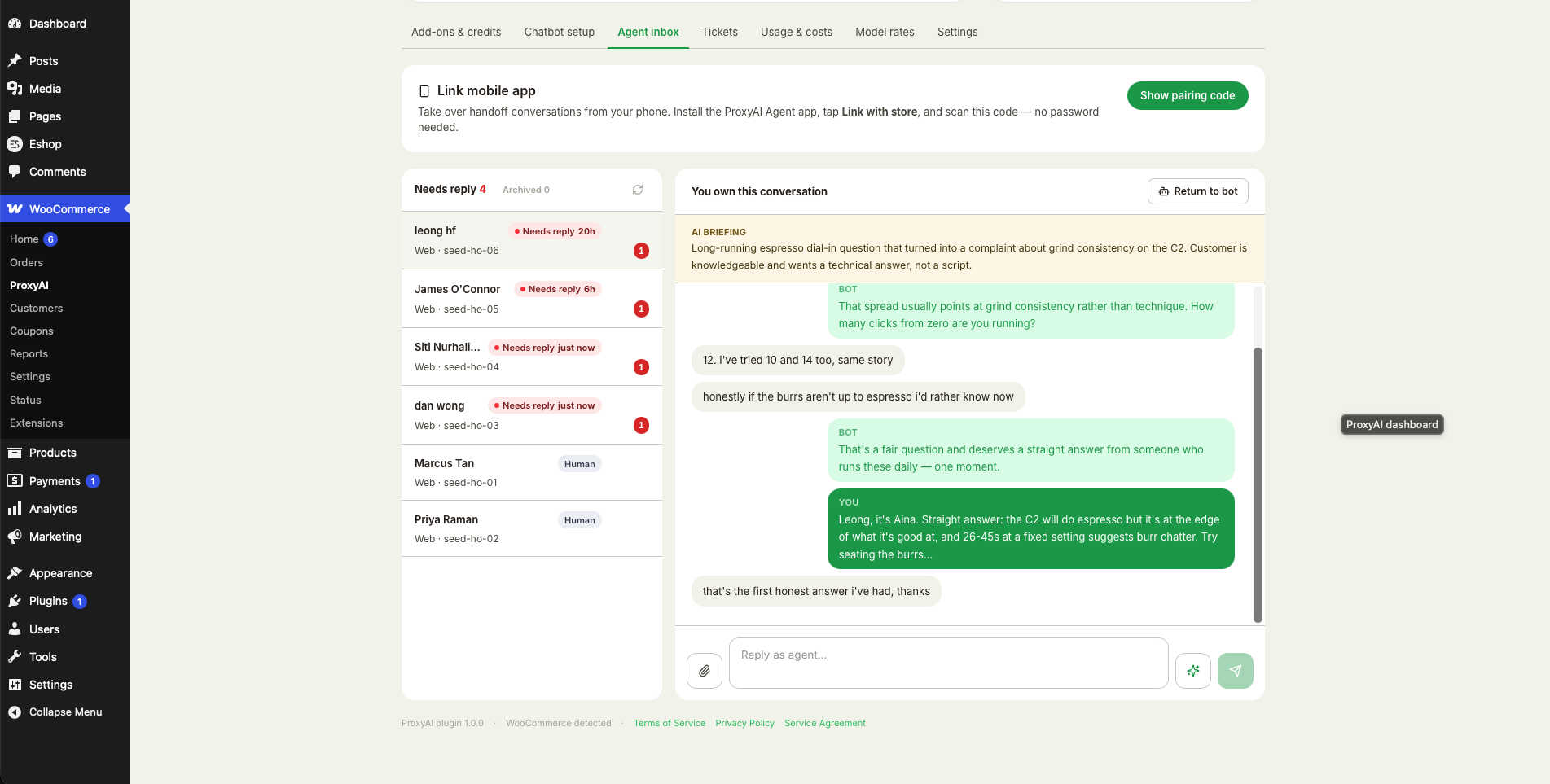Click the send message paper plane button
Image resolution: width=1550 pixels, height=784 pixels.
[1236, 671]
